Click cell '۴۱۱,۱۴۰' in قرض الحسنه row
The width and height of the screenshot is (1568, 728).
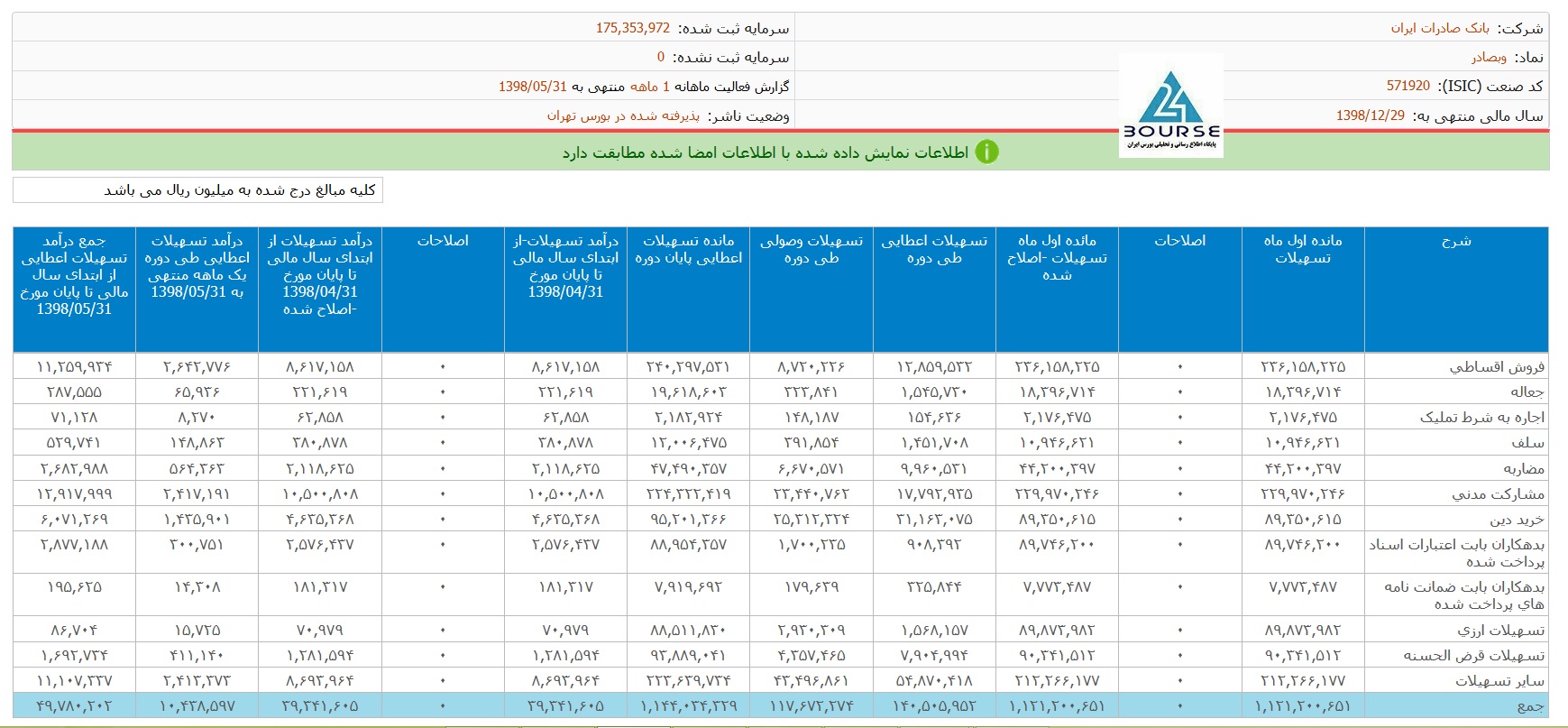[x=197, y=655]
